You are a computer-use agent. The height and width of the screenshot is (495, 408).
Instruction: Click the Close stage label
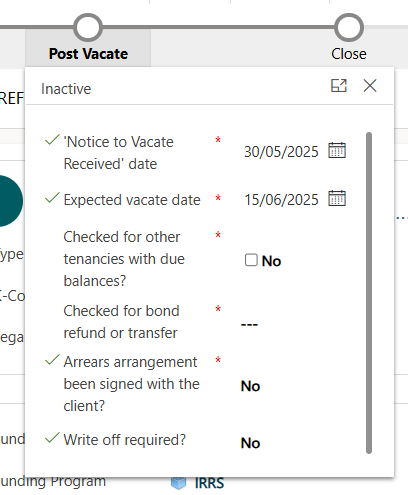click(x=349, y=54)
